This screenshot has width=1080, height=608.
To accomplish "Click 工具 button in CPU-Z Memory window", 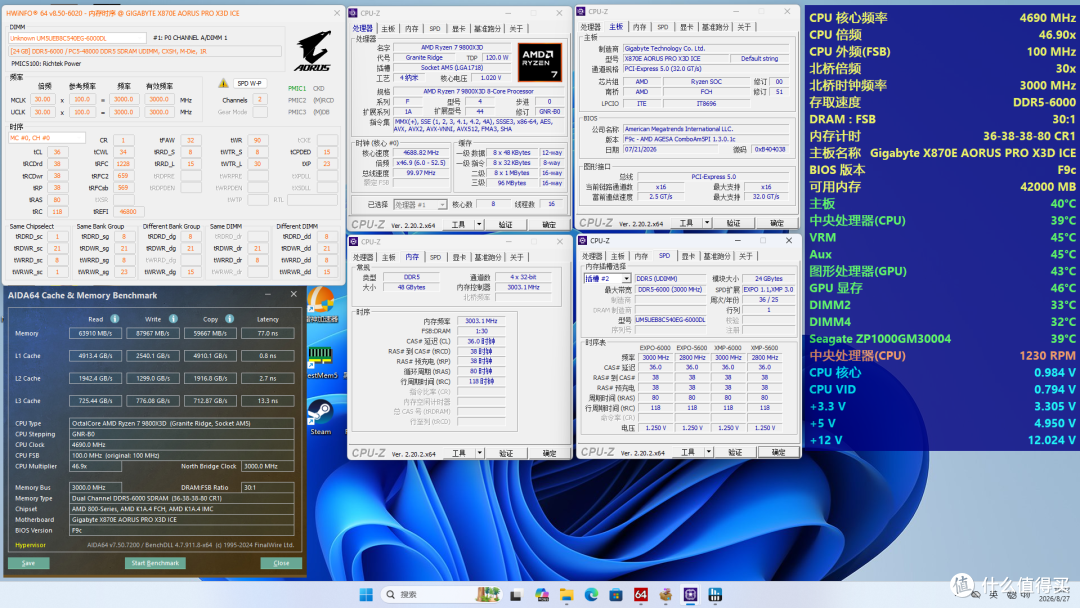I will (x=459, y=453).
